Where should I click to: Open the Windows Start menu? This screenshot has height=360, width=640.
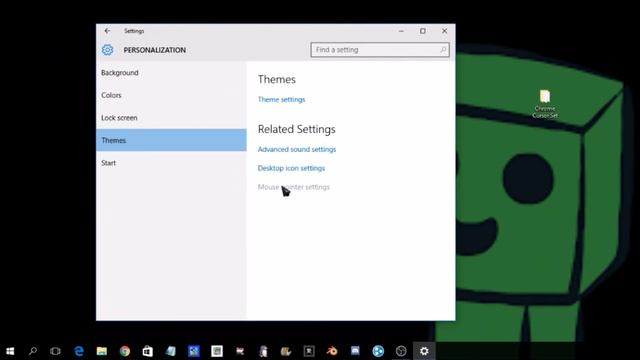click(10, 351)
